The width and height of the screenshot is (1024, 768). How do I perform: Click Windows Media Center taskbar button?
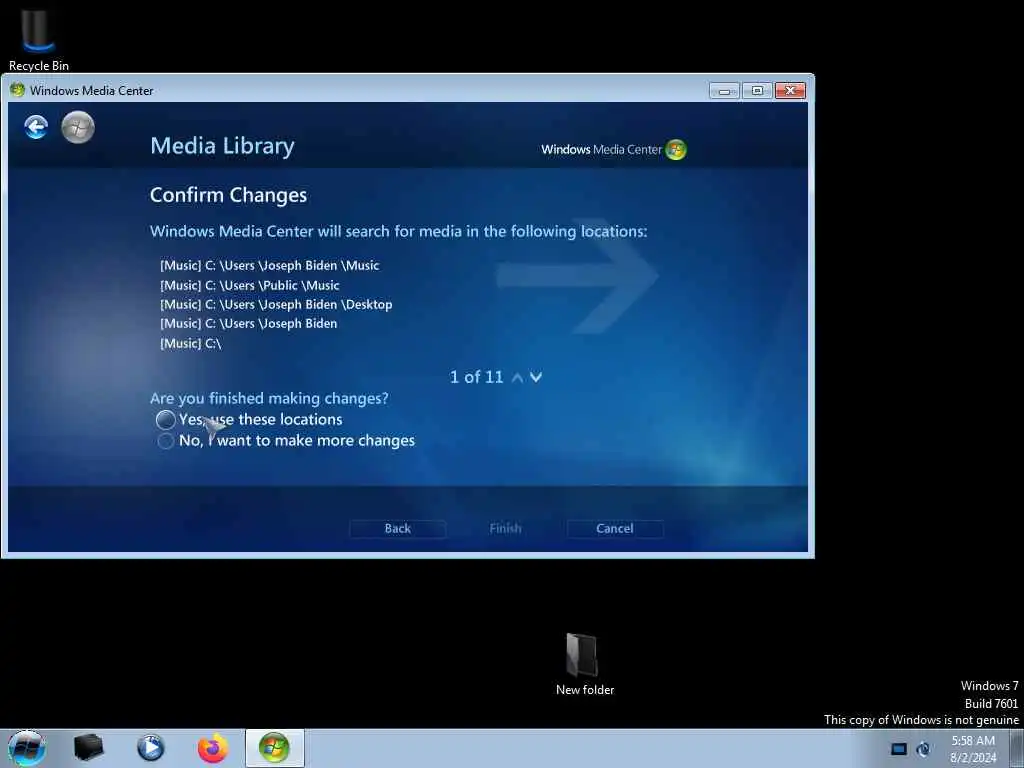274,748
